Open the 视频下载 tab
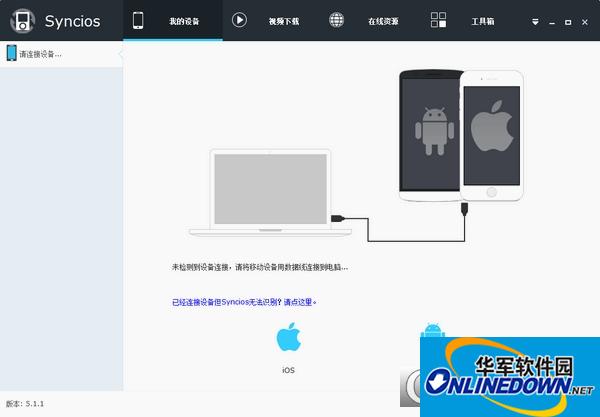 tap(284, 21)
